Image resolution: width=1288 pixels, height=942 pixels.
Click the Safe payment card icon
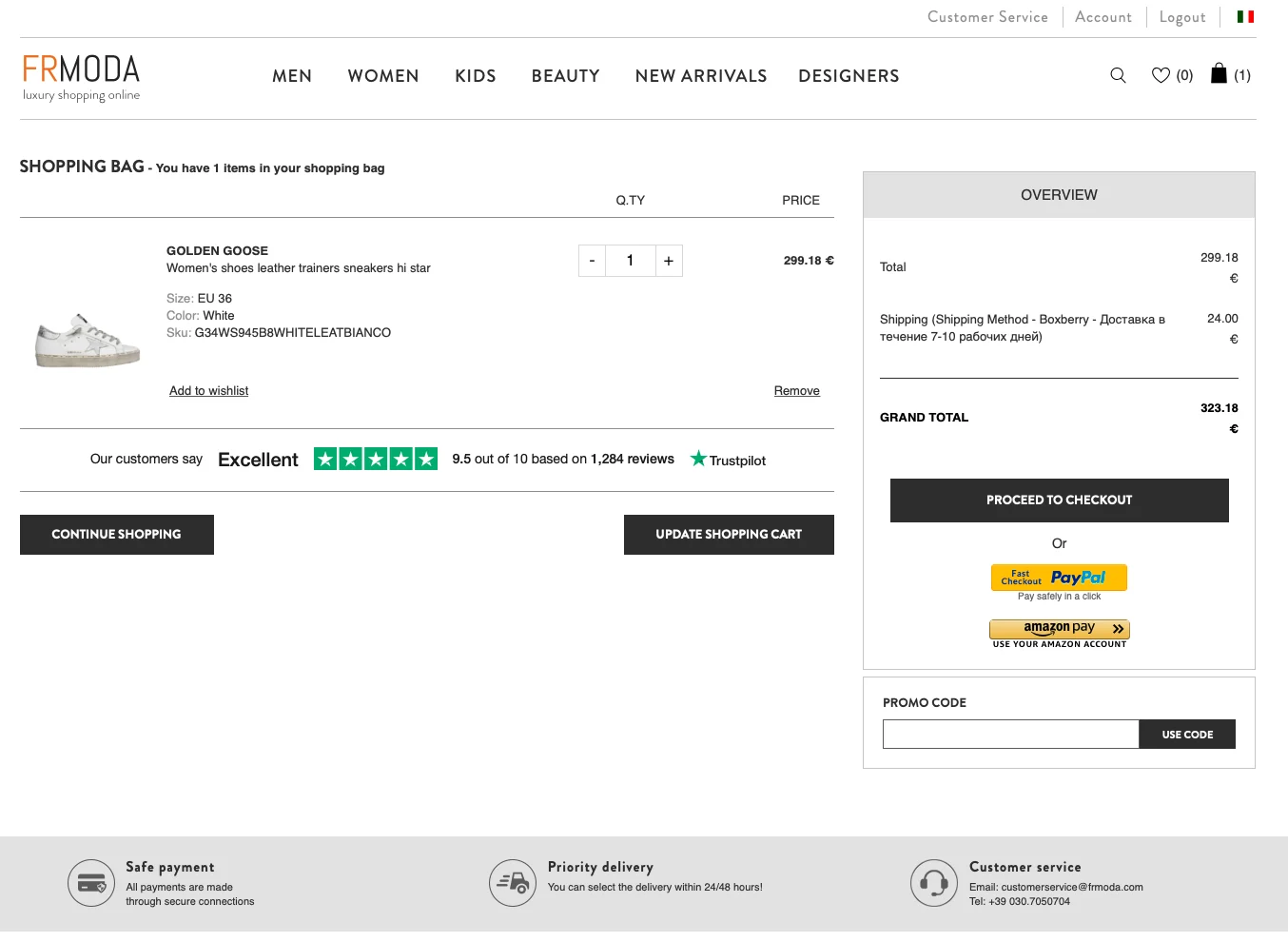tap(91, 883)
